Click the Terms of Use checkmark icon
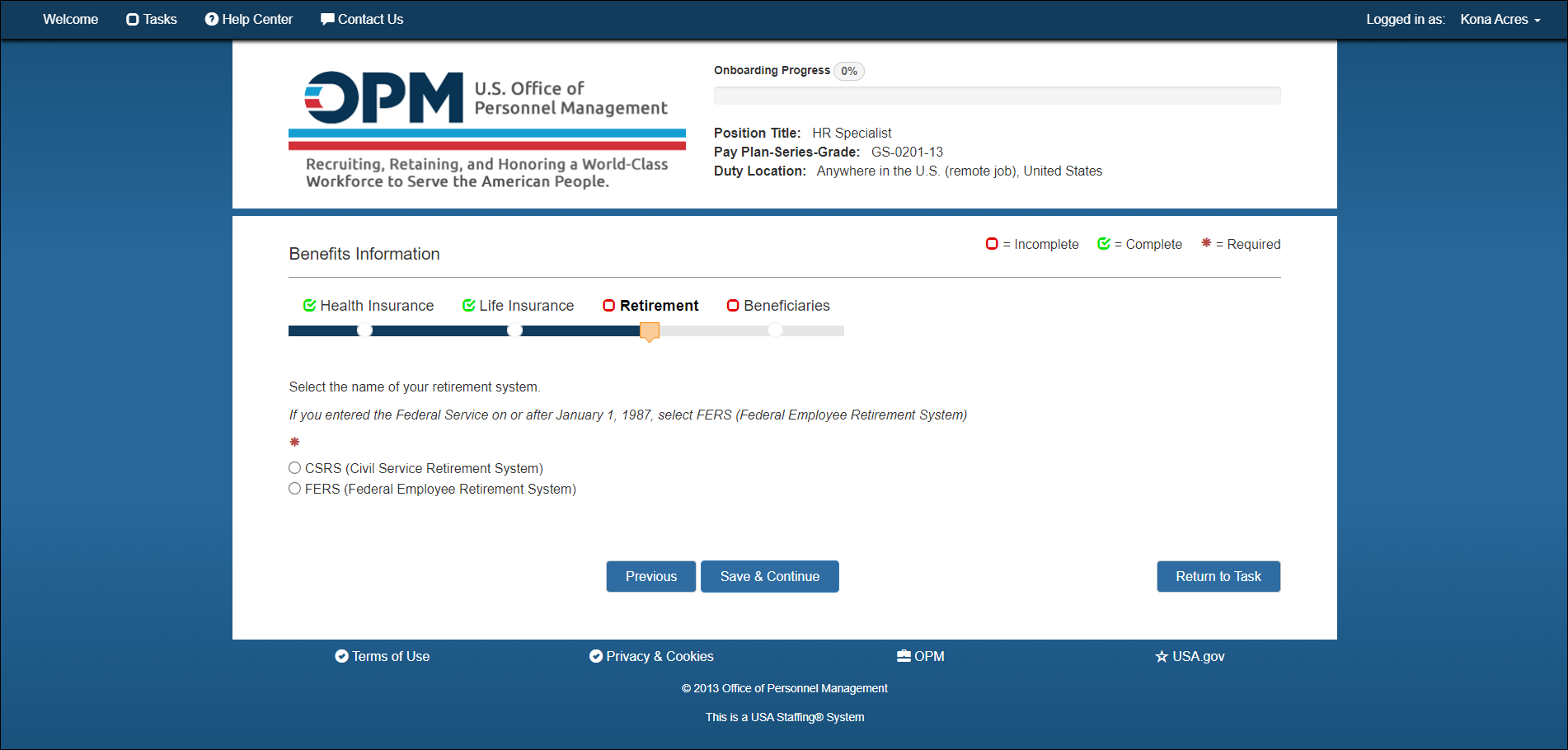This screenshot has width=1568, height=750. click(341, 656)
